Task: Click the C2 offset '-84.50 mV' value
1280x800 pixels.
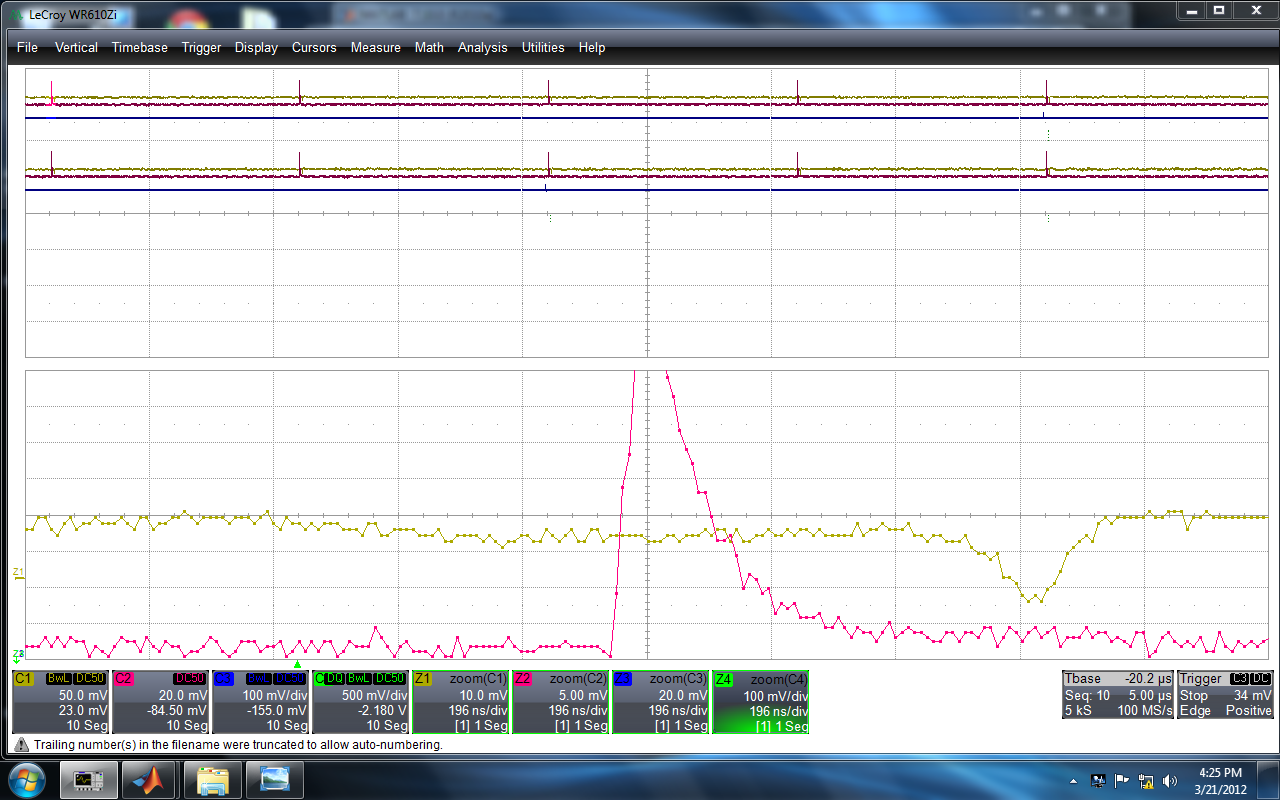Action: 175,711
